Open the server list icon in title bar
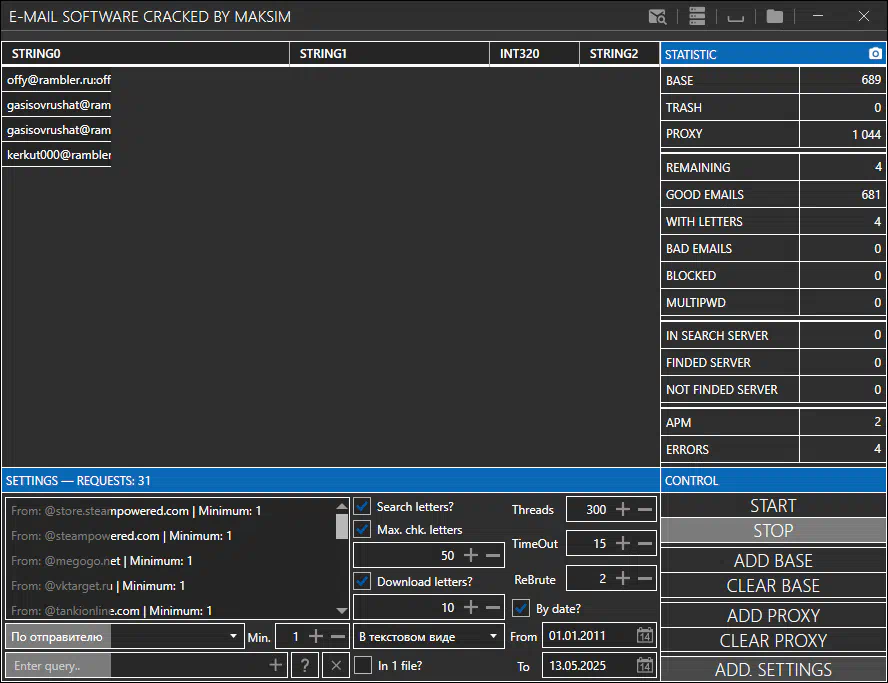This screenshot has width=888, height=683. [x=697, y=16]
